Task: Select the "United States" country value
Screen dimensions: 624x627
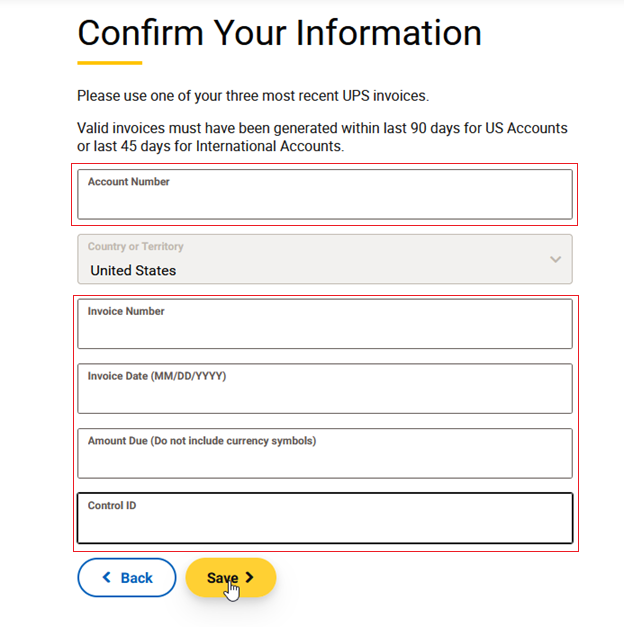Action: [133, 271]
